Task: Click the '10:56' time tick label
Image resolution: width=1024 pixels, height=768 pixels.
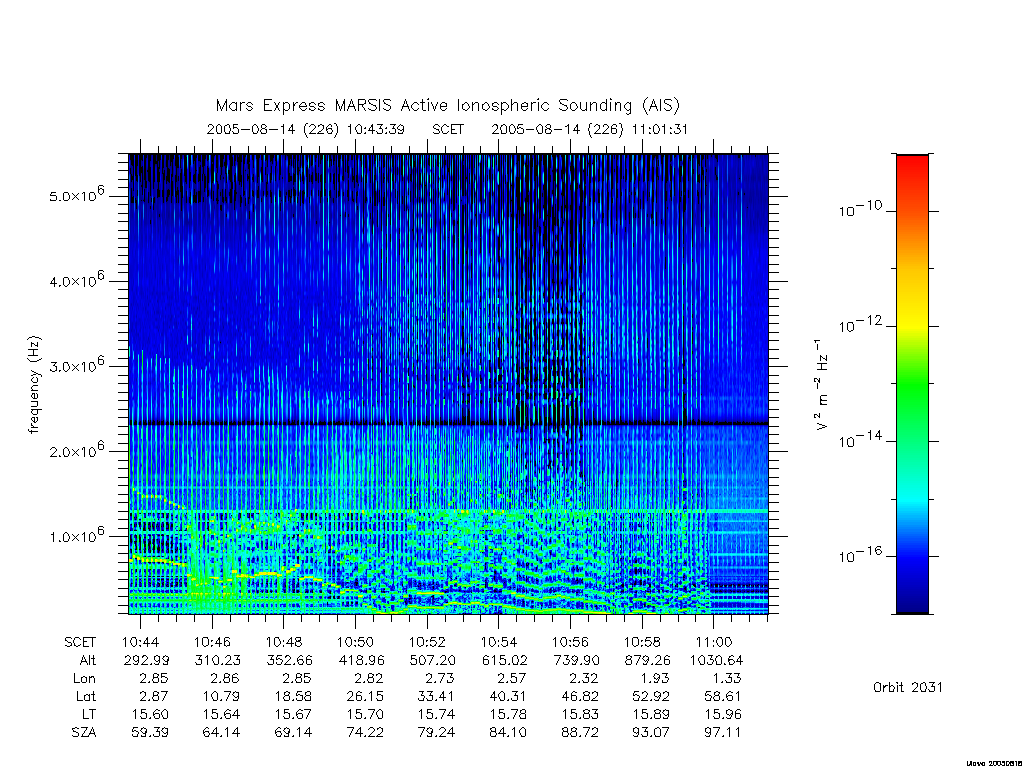Action: (x=570, y=643)
